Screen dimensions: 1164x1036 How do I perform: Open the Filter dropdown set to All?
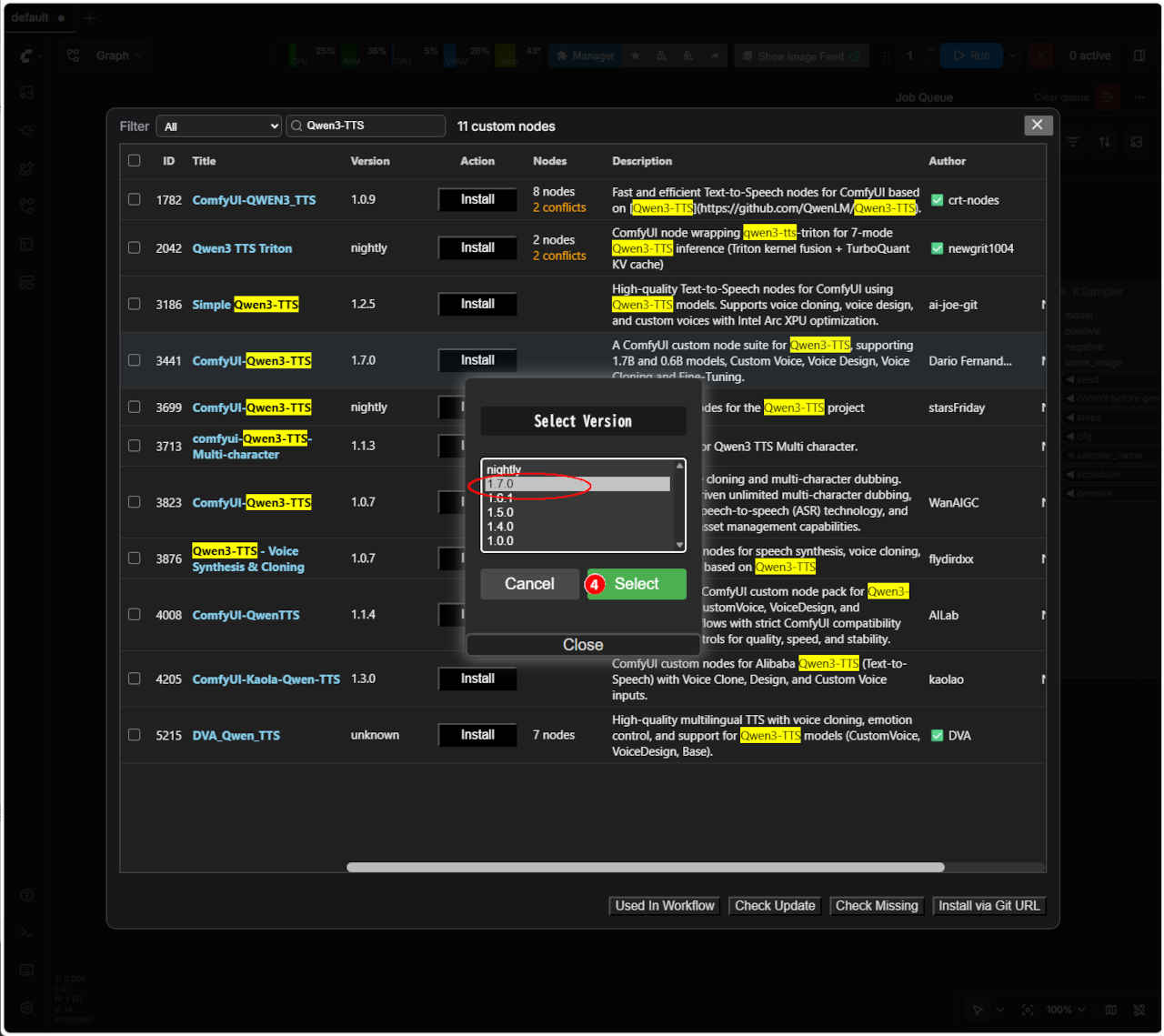click(219, 126)
